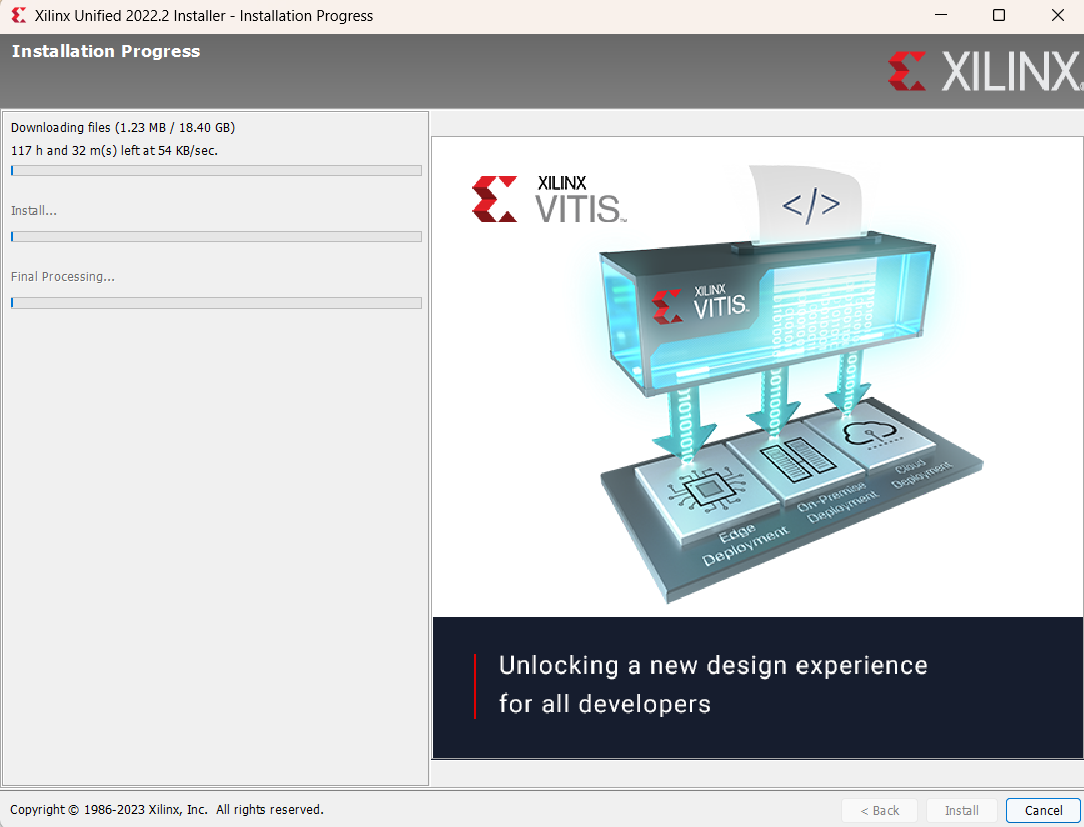Click the remaining time estimate label
Image resolution: width=1084 pixels, height=827 pixels.
(70, 149)
